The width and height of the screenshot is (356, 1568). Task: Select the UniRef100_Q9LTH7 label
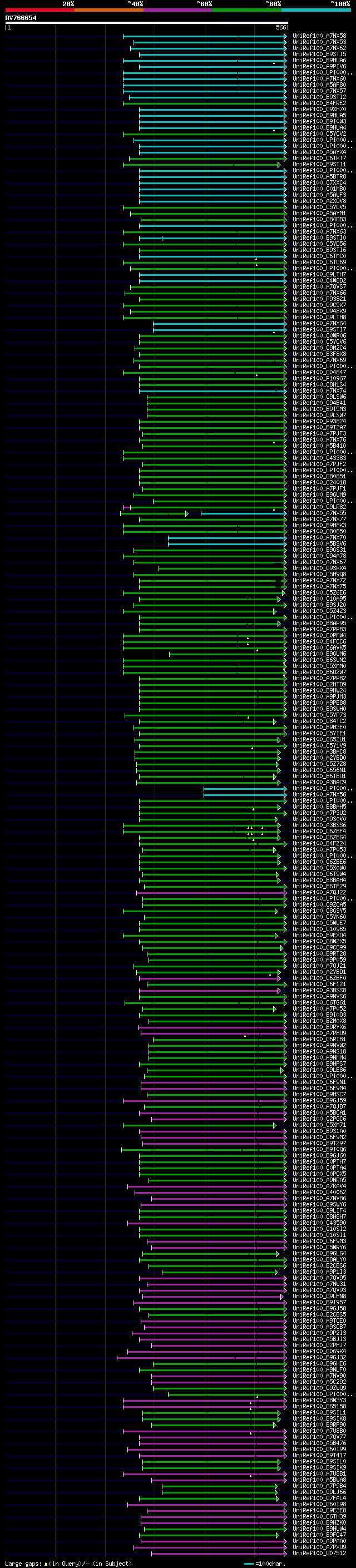(319, 275)
